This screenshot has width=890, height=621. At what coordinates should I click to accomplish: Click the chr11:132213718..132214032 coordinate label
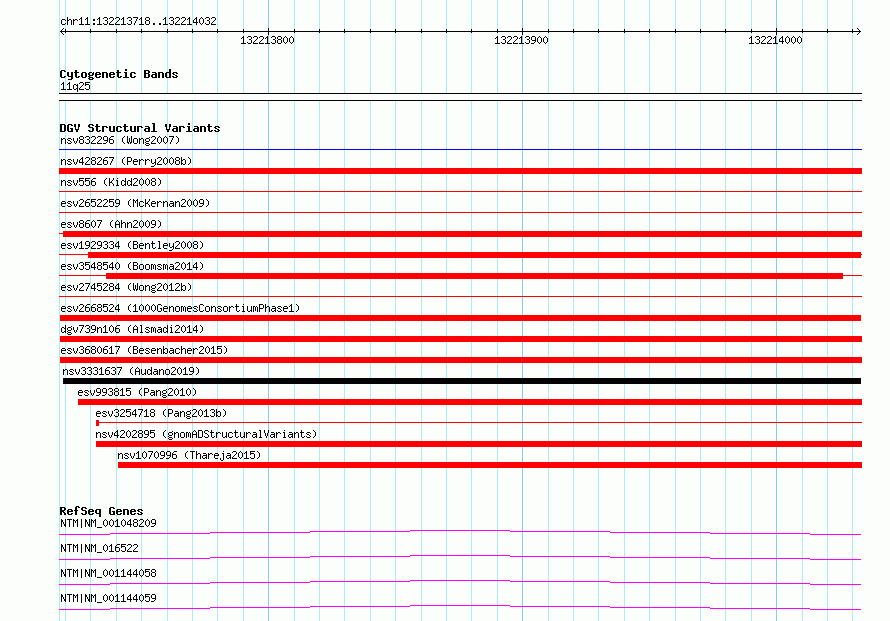click(138, 22)
